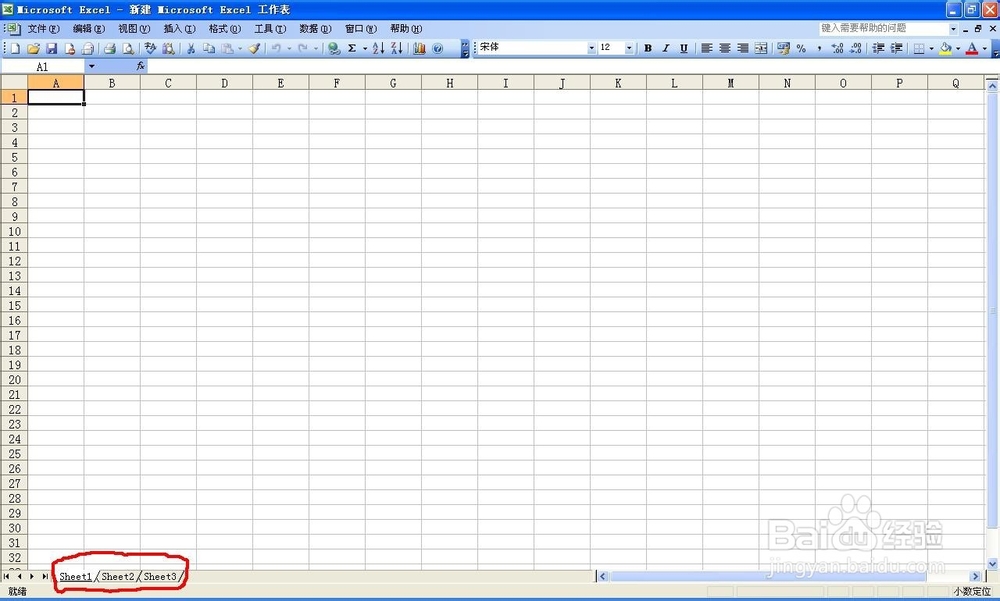1000x601 pixels.
Task: Apply red font color A
Action: click(x=972, y=48)
